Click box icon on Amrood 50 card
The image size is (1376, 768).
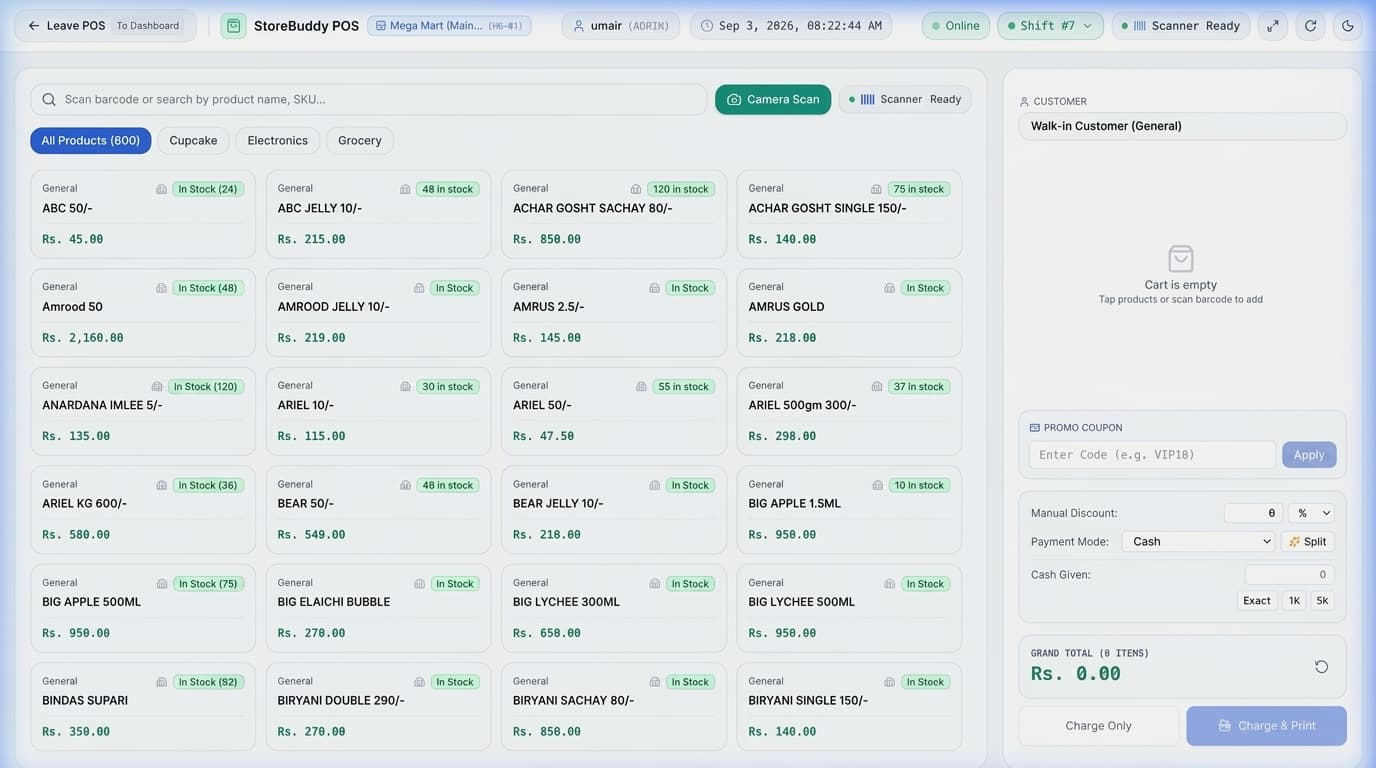[161, 288]
